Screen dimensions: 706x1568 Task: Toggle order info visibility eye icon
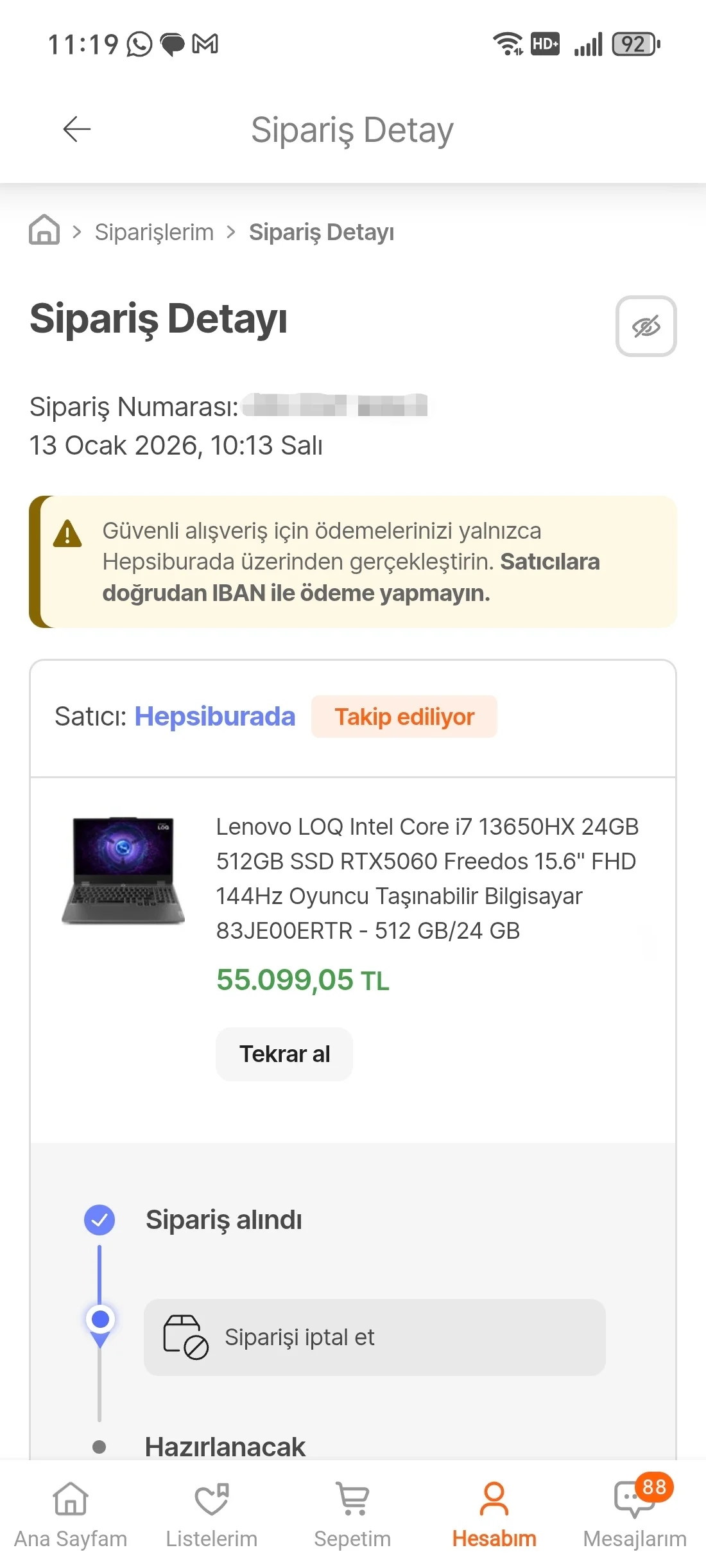pos(646,326)
